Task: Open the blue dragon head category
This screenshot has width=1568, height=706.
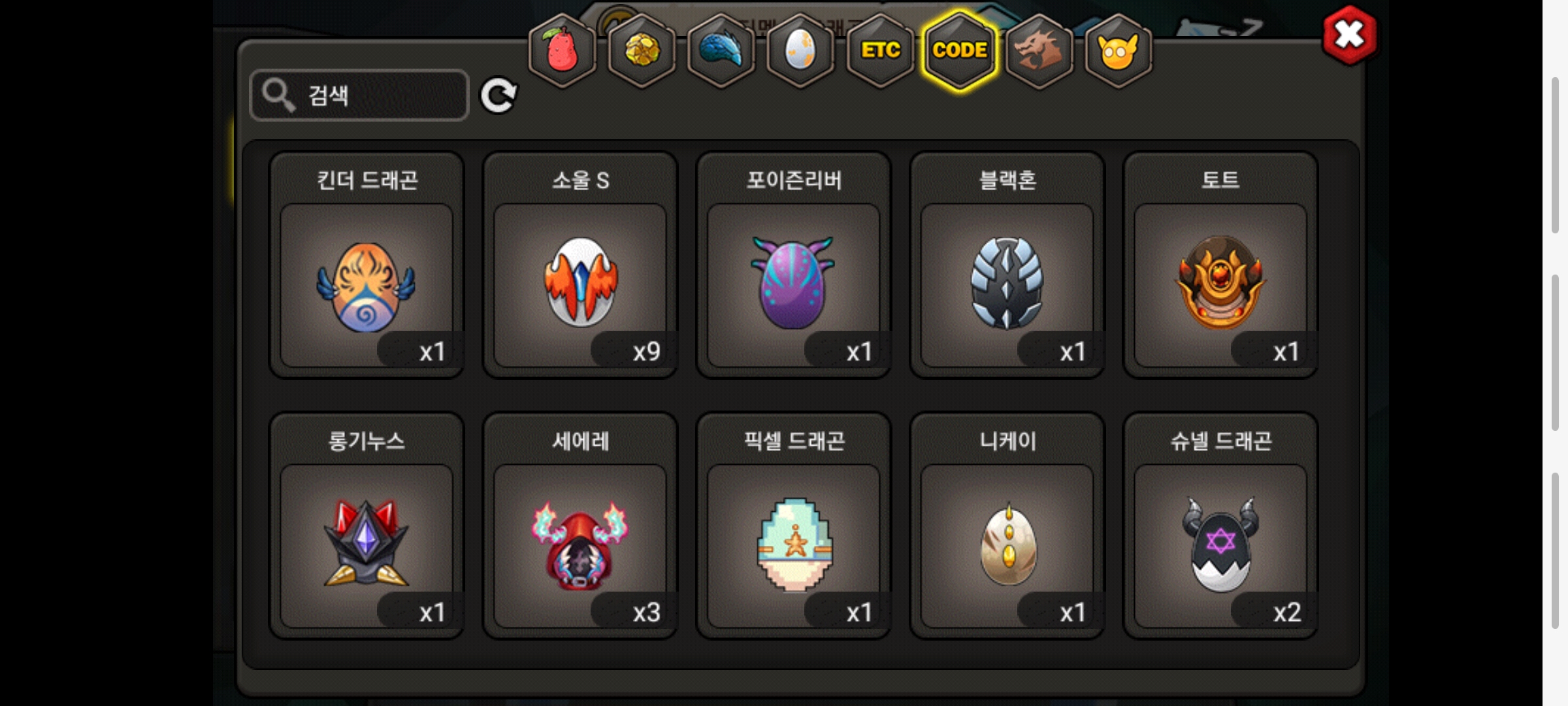Action: tap(721, 51)
